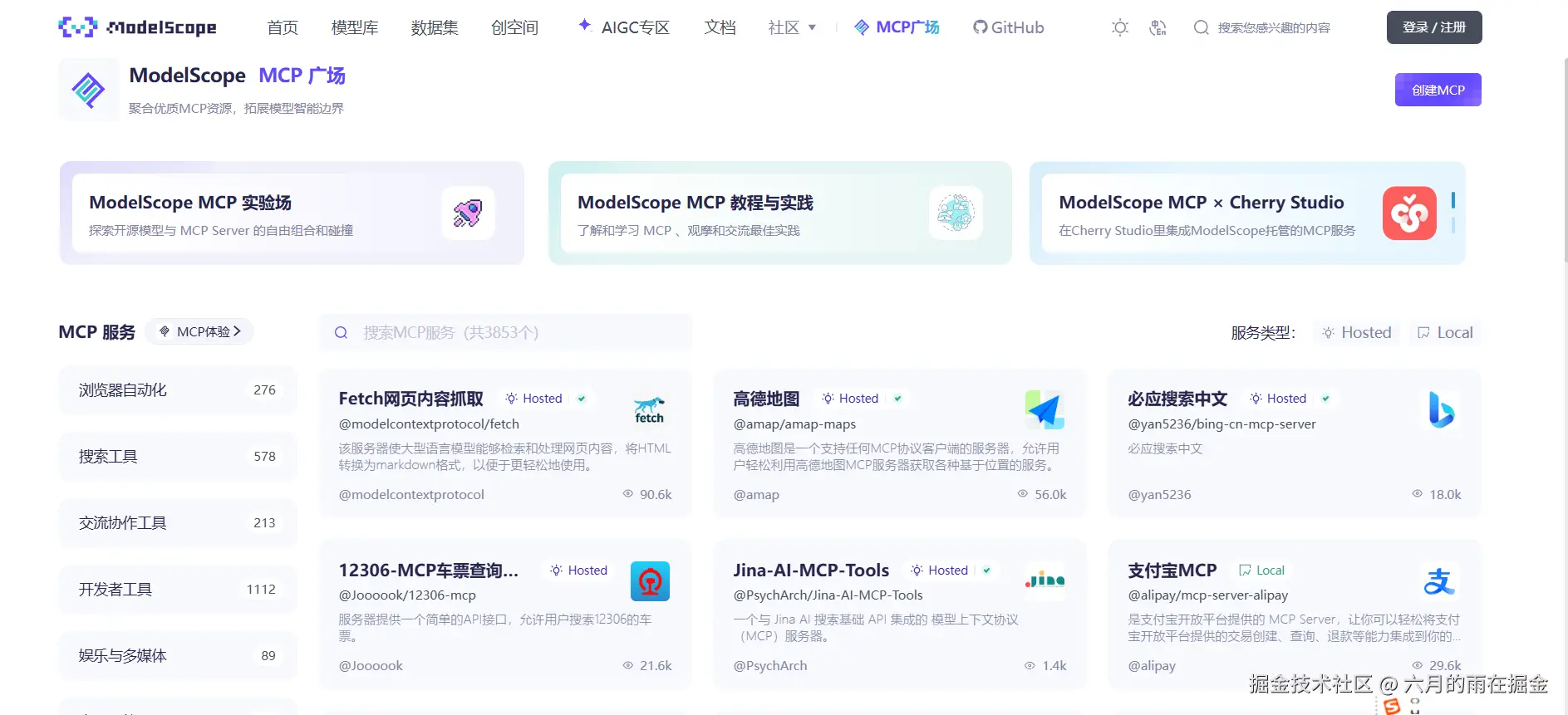Click the 12306 railway logo icon
1568x715 pixels.
650,581
